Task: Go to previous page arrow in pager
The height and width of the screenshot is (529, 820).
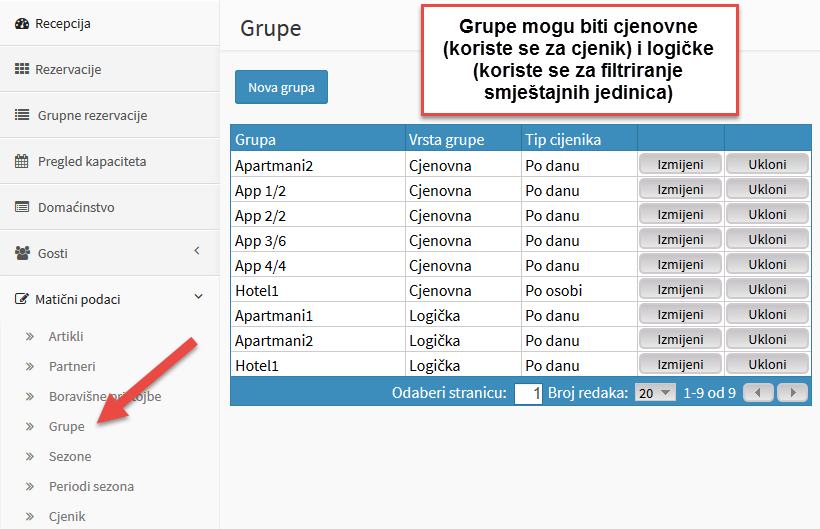Action: point(758,393)
